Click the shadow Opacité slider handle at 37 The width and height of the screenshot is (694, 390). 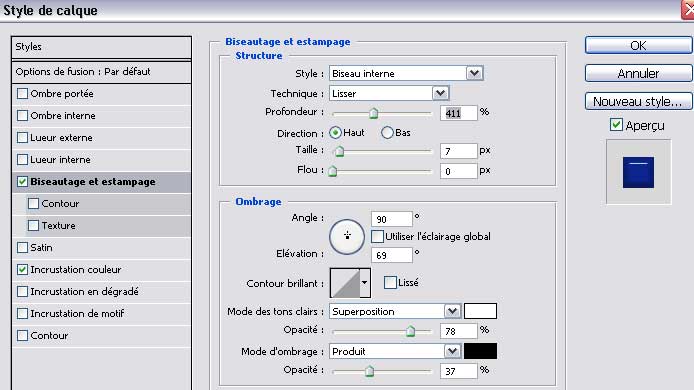pyautogui.click(x=370, y=371)
